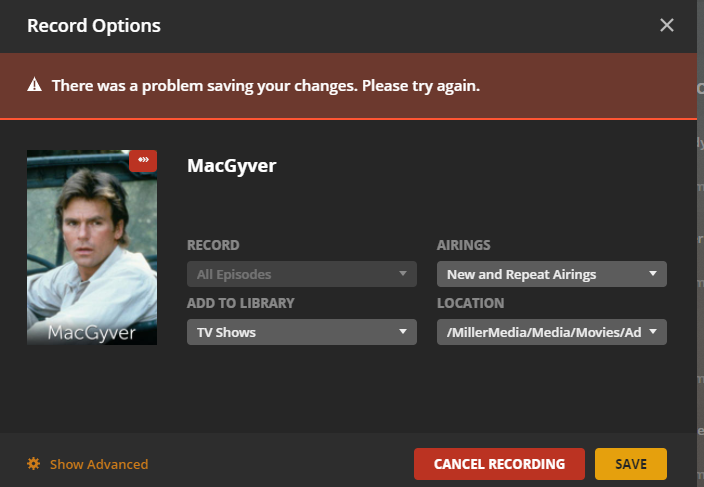
Task: Click the ADD TO LIBRARY field label
Action: point(241,303)
